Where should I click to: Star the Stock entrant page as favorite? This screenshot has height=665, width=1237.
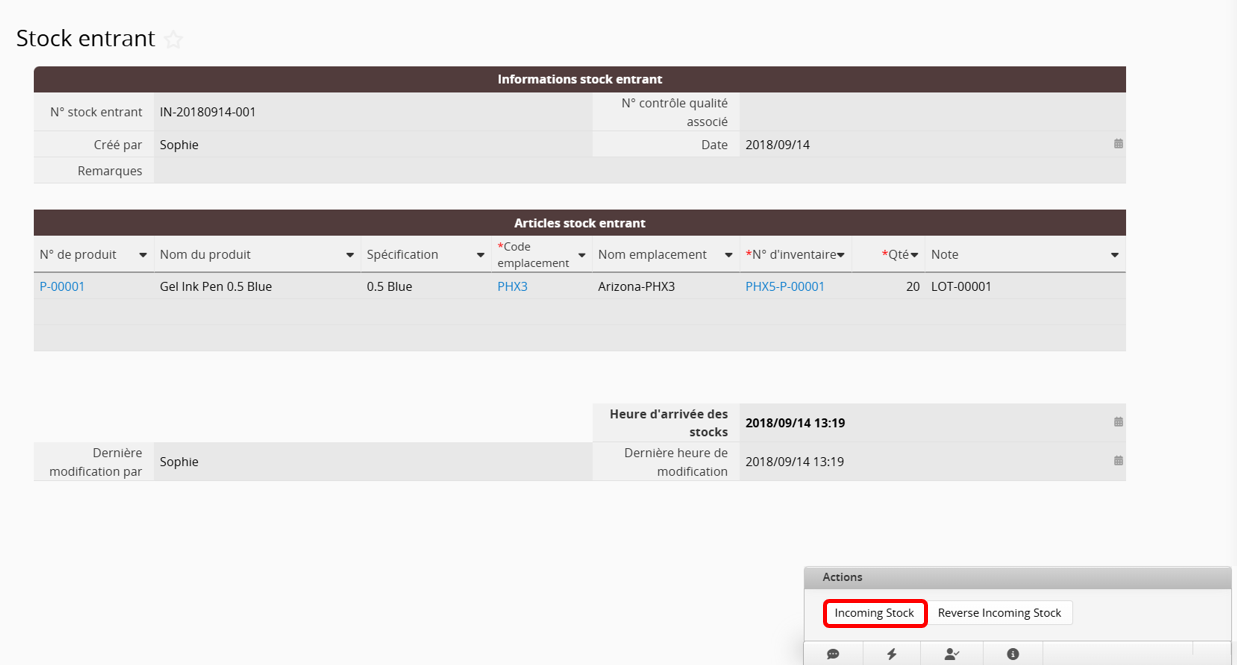[173, 40]
